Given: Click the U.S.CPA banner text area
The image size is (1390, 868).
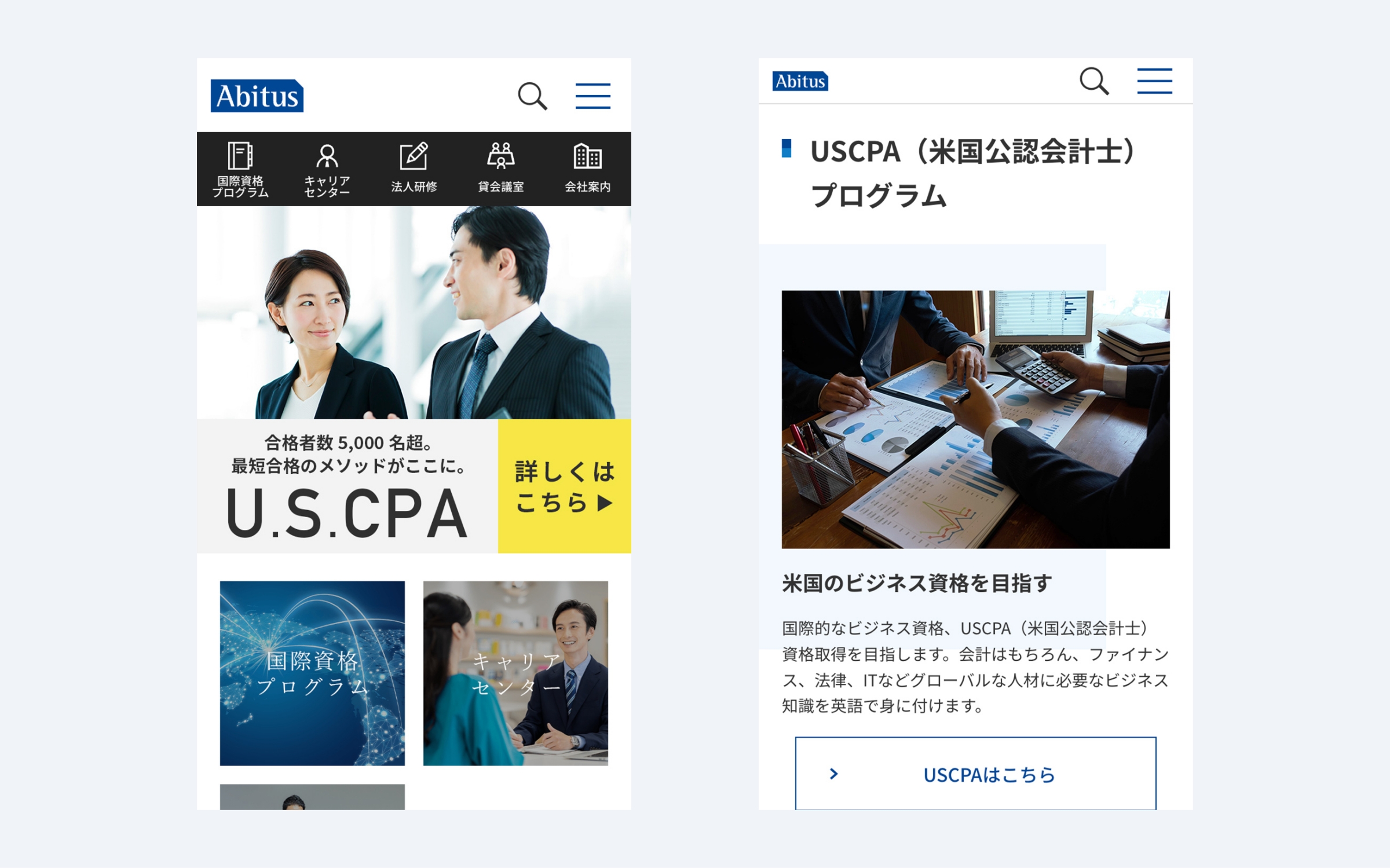Looking at the screenshot, I should (x=348, y=486).
